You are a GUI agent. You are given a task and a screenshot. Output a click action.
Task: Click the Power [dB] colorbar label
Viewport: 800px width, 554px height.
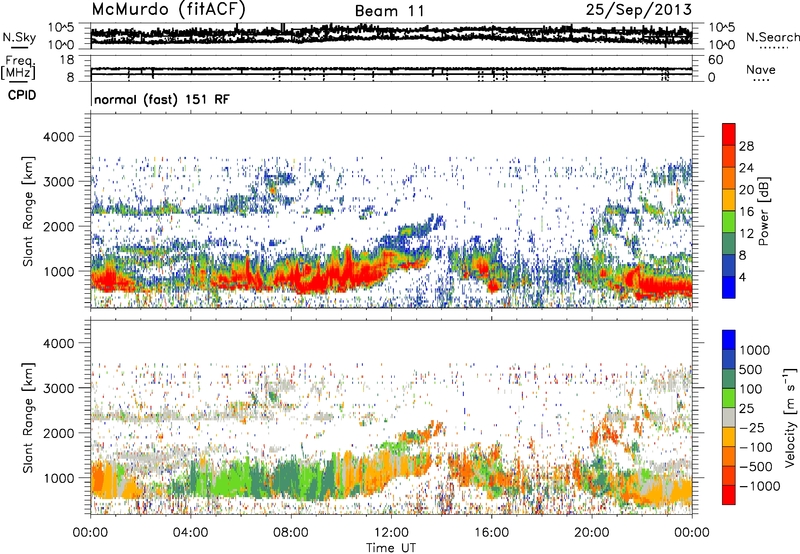764,211
